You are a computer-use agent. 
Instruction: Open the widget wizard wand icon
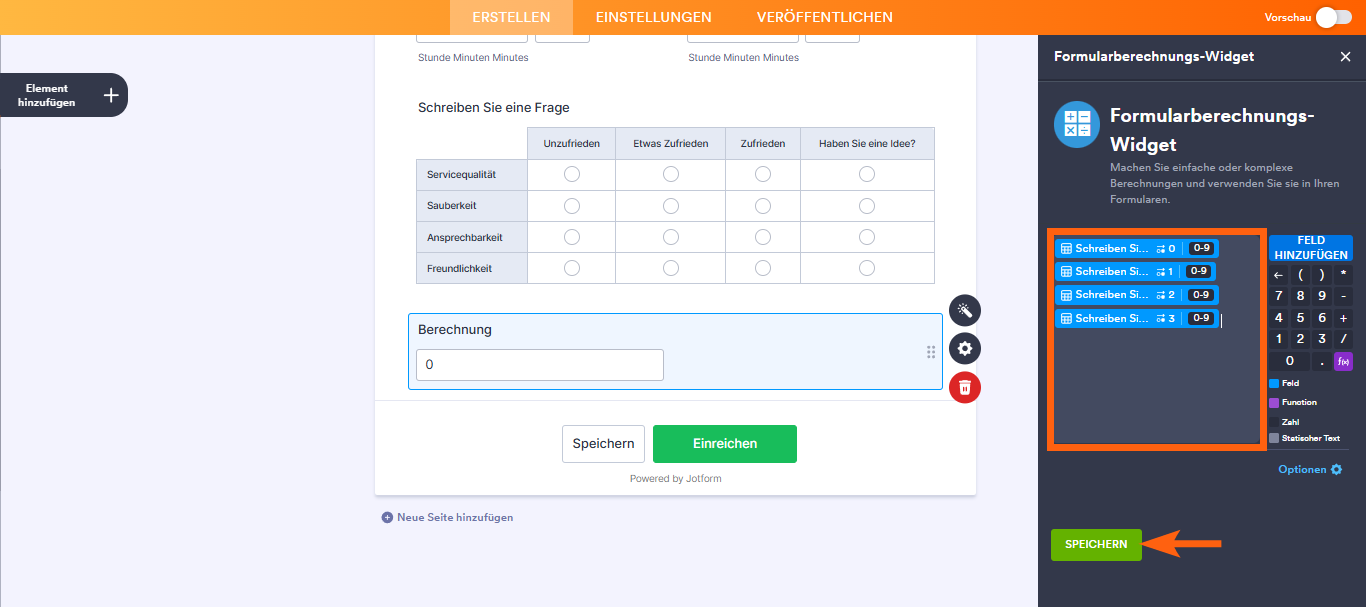965,310
